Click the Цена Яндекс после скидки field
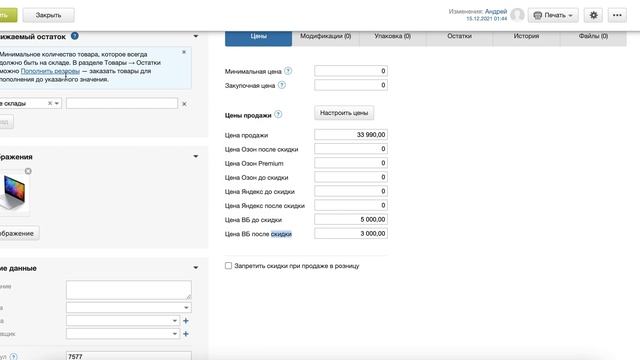This screenshot has height=360, width=640. (351, 205)
